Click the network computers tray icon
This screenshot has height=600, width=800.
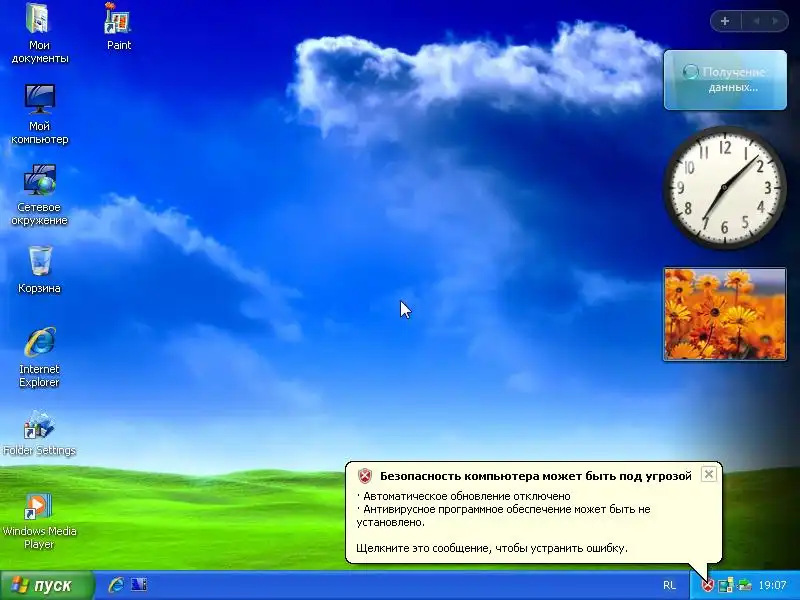[726, 585]
